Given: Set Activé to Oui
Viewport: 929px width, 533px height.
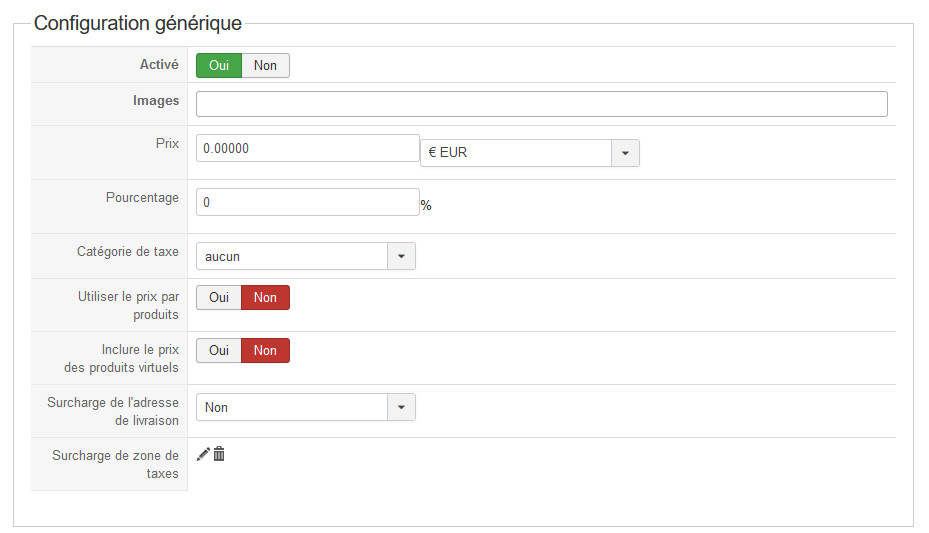Looking at the screenshot, I should (219, 65).
